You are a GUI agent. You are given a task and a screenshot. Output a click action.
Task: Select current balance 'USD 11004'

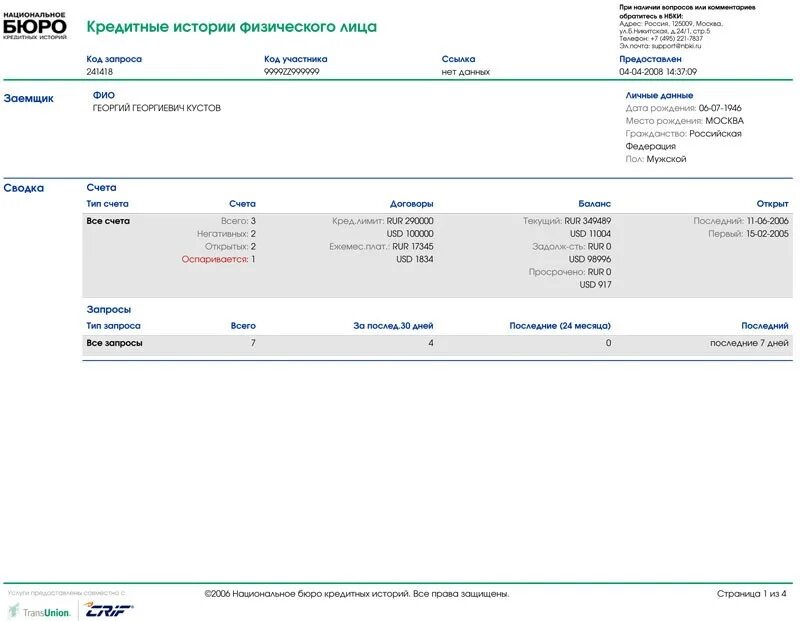click(590, 234)
